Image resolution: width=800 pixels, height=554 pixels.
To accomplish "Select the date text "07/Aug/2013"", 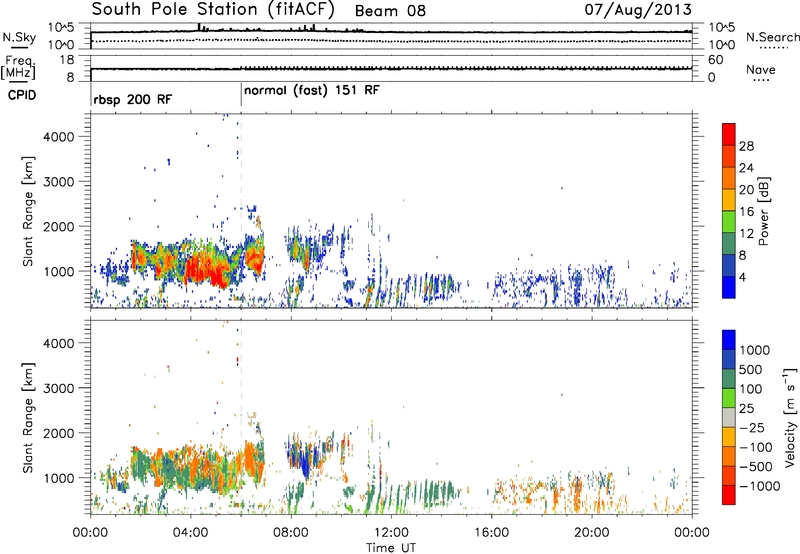I will pyautogui.click(x=638, y=9).
